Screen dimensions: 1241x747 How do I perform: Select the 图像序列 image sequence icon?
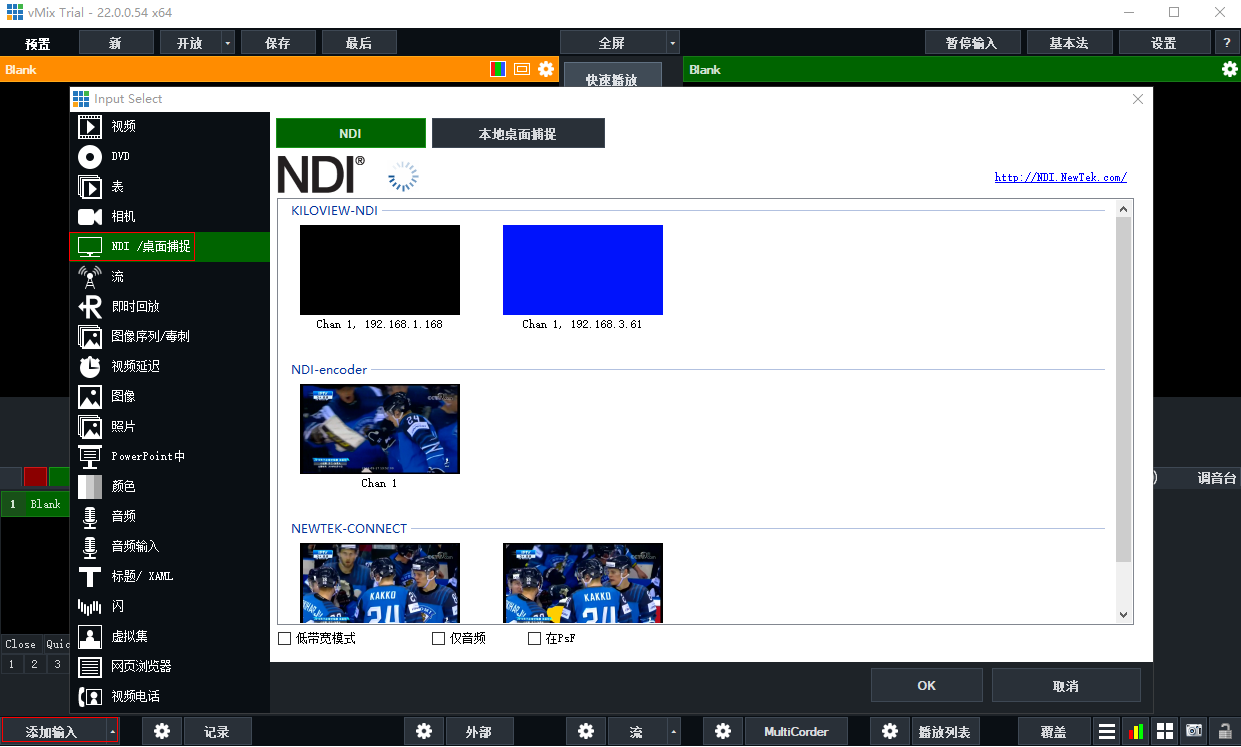[90, 336]
